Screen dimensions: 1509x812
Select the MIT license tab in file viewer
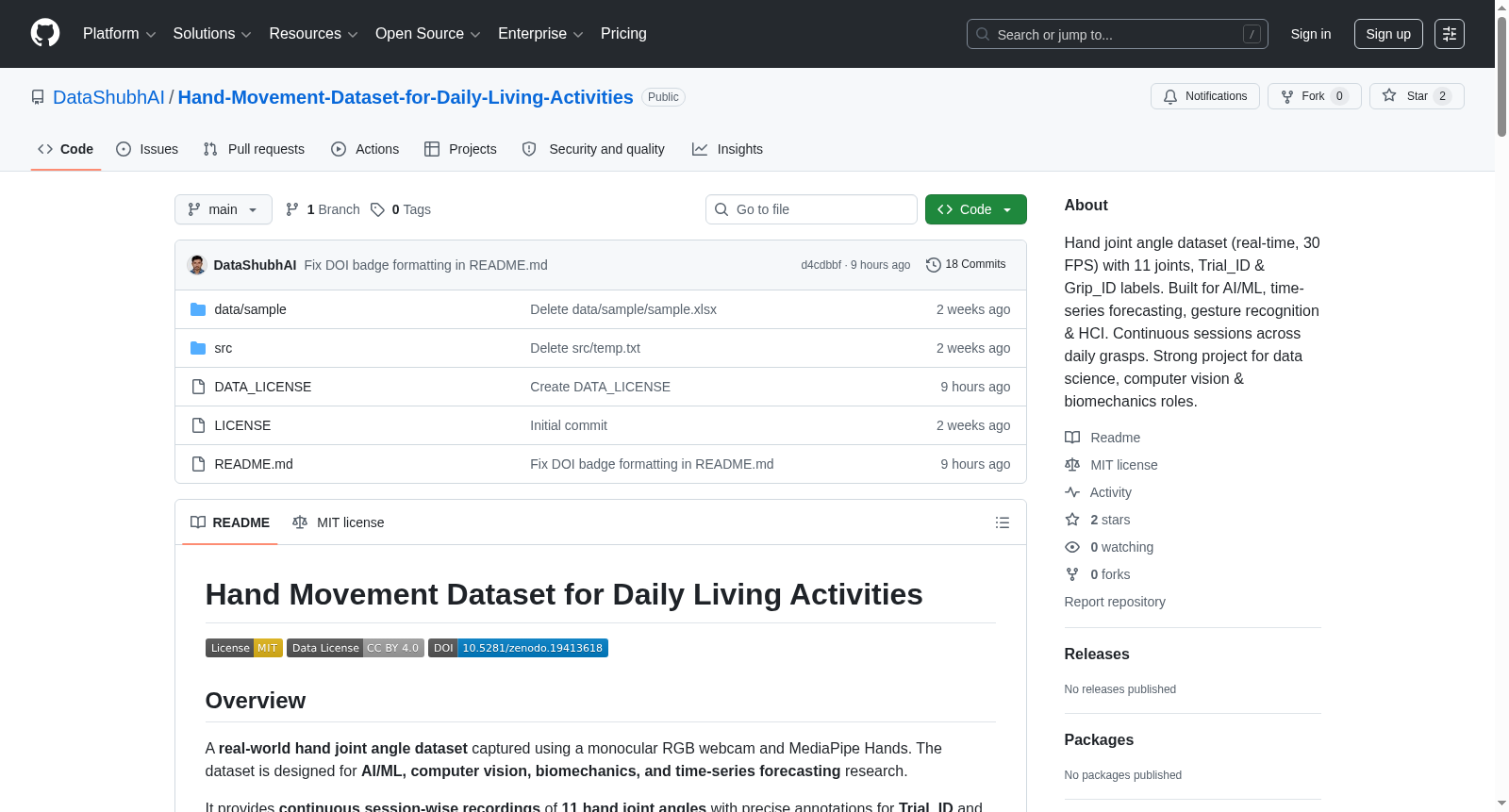[339, 522]
